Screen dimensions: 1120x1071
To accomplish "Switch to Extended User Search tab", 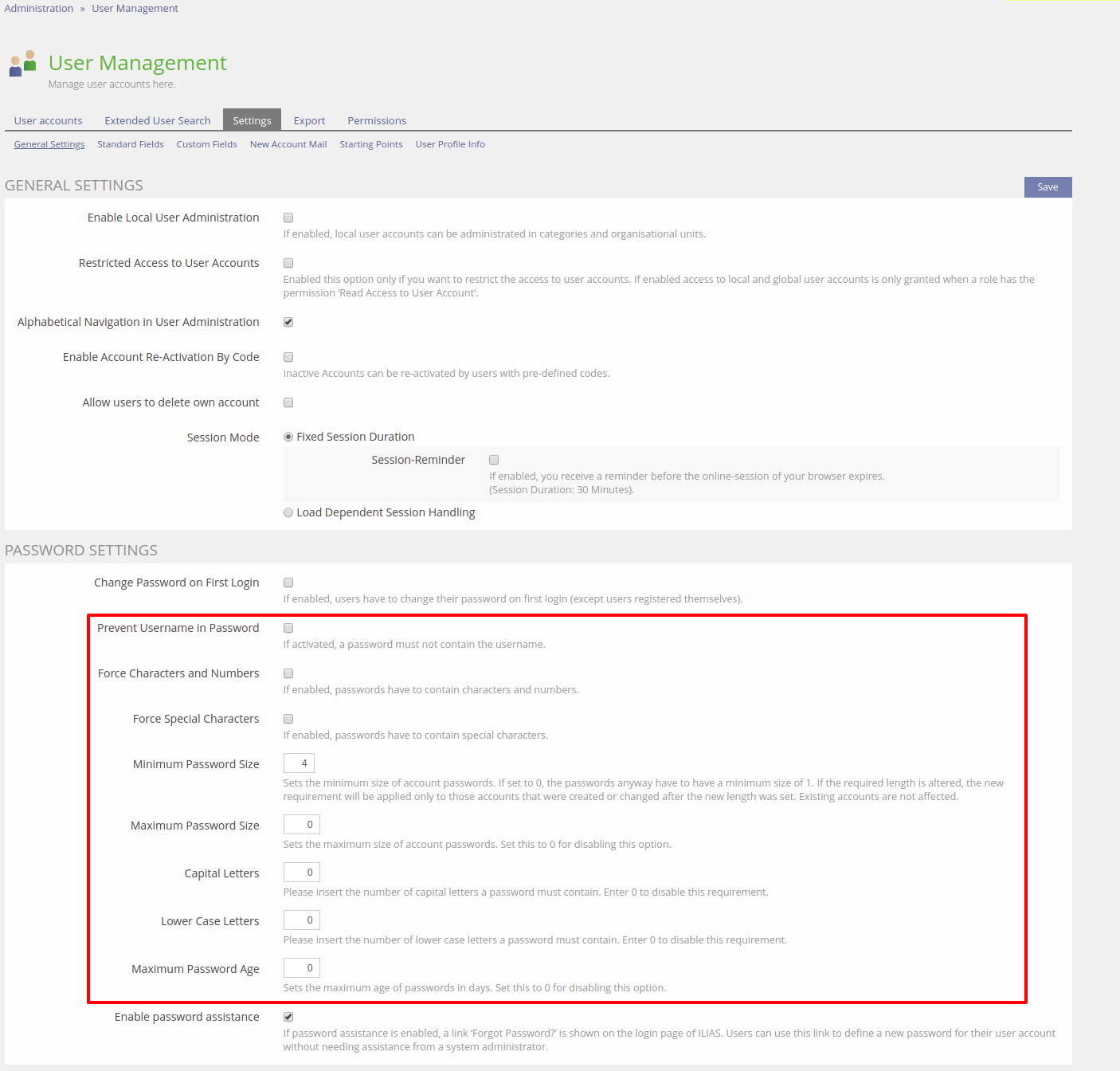I will coord(157,120).
